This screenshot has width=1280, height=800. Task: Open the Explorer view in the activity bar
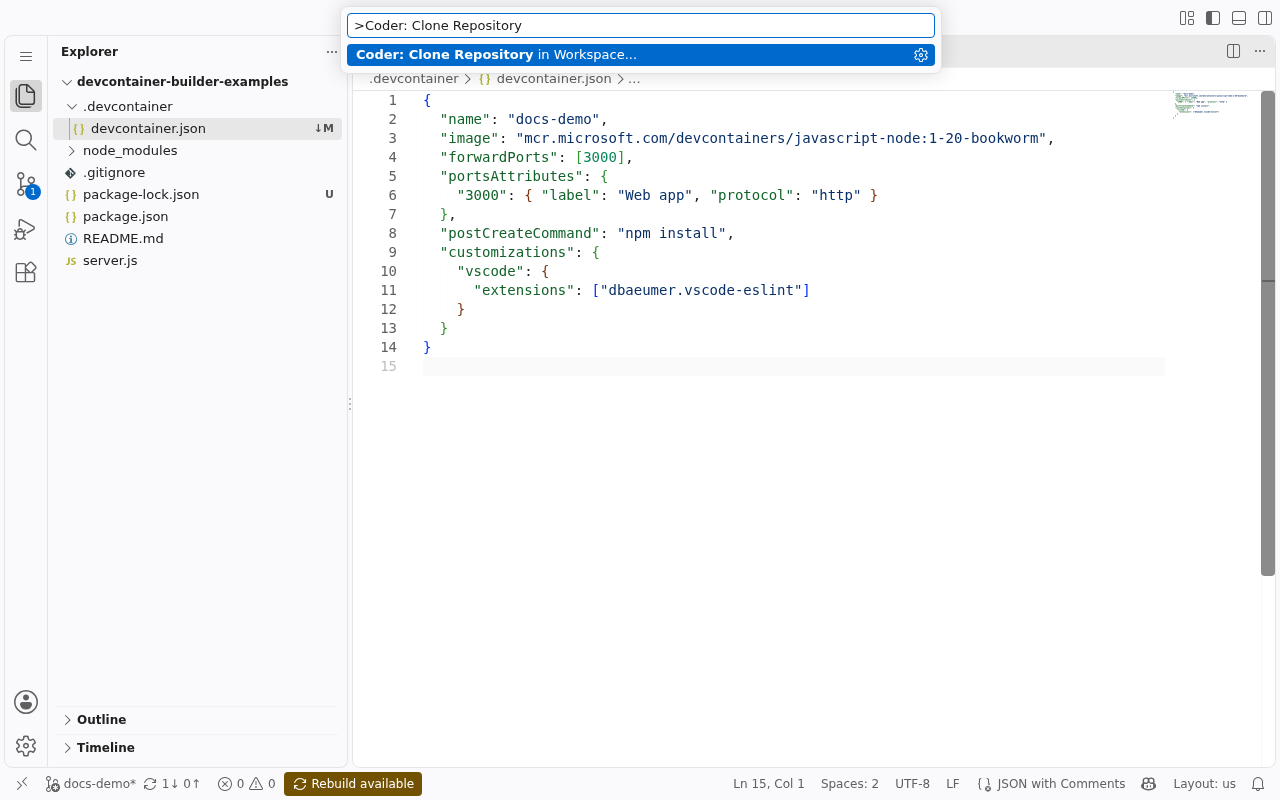pyautogui.click(x=26, y=96)
